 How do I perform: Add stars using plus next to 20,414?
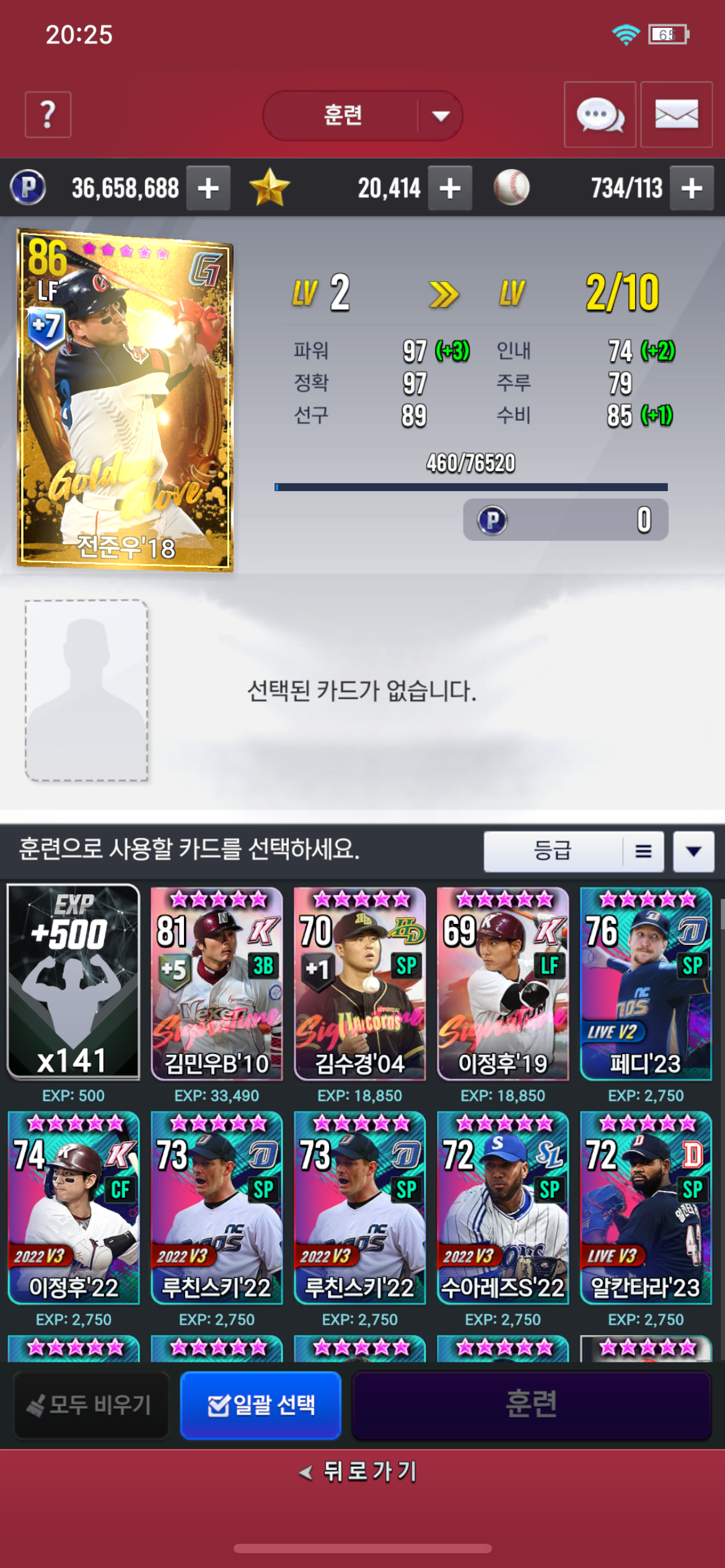pyautogui.click(x=450, y=188)
